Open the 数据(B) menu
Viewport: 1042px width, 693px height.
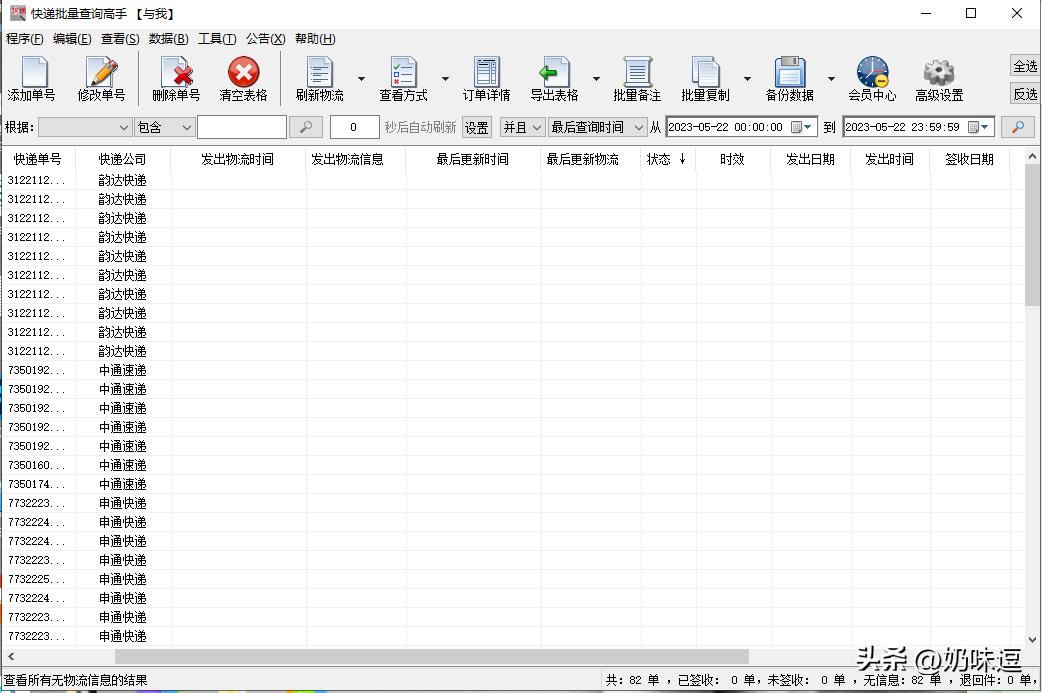[x=168, y=39]
